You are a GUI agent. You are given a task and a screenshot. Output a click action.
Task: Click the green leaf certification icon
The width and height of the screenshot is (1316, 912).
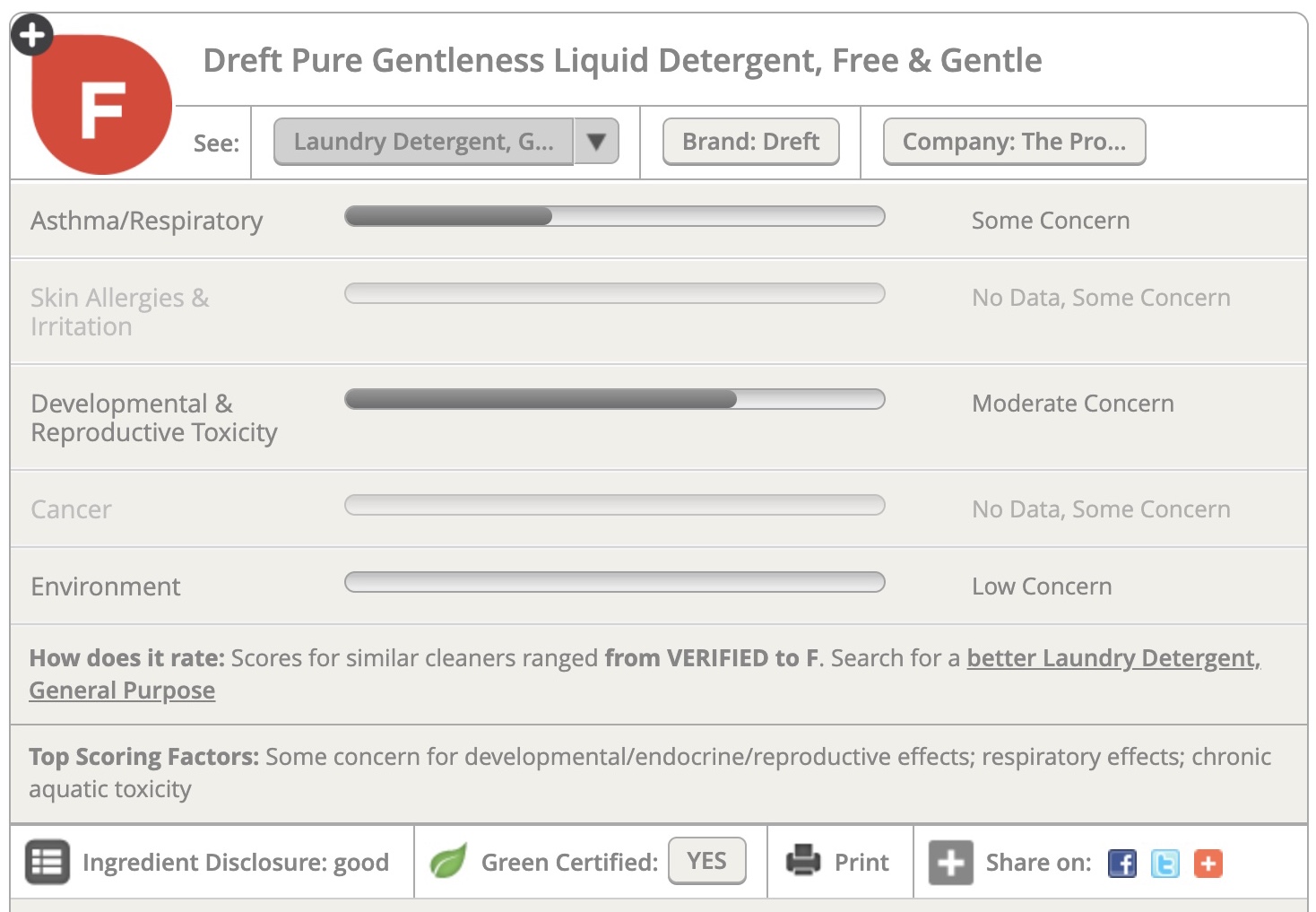pos(448,862)
